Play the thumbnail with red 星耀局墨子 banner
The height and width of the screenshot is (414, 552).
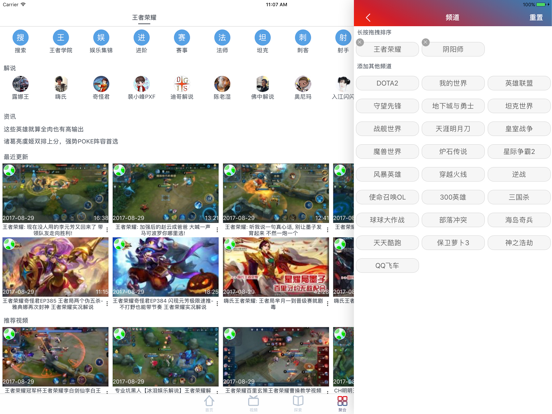click(276, 267)
